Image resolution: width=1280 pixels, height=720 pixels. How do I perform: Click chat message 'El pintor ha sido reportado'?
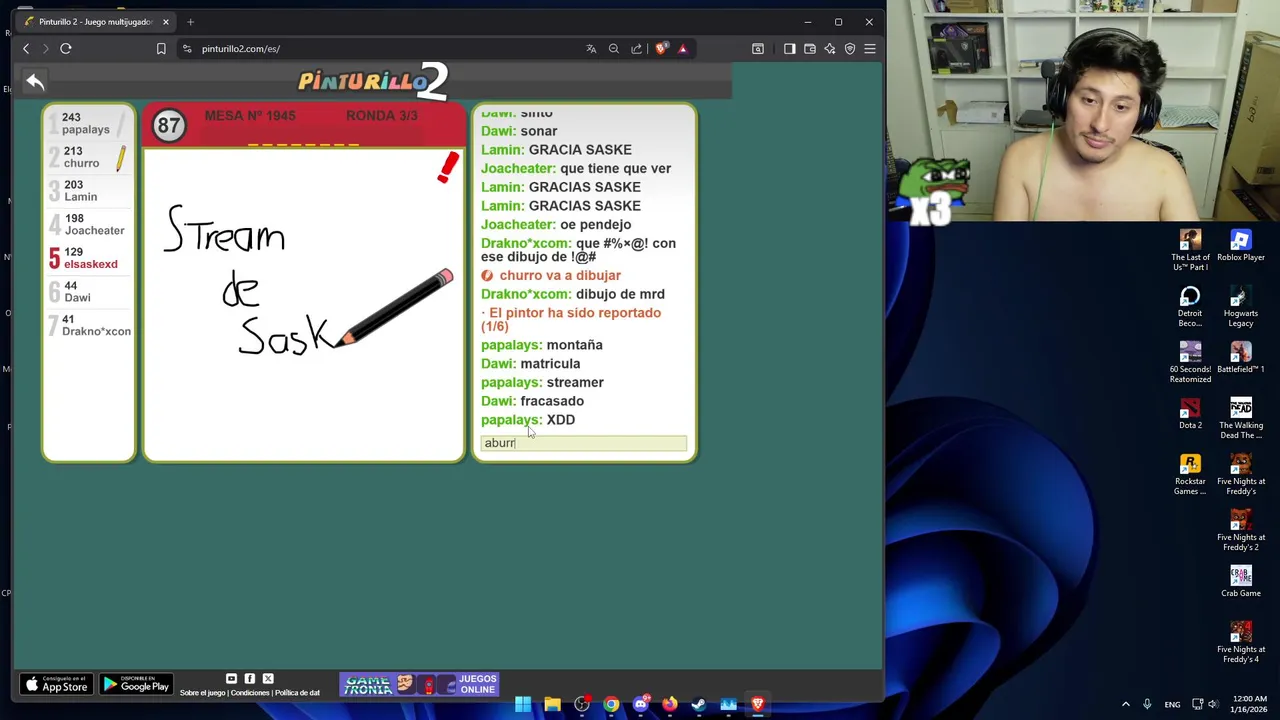pyautogui.click(x=571, y=319)
